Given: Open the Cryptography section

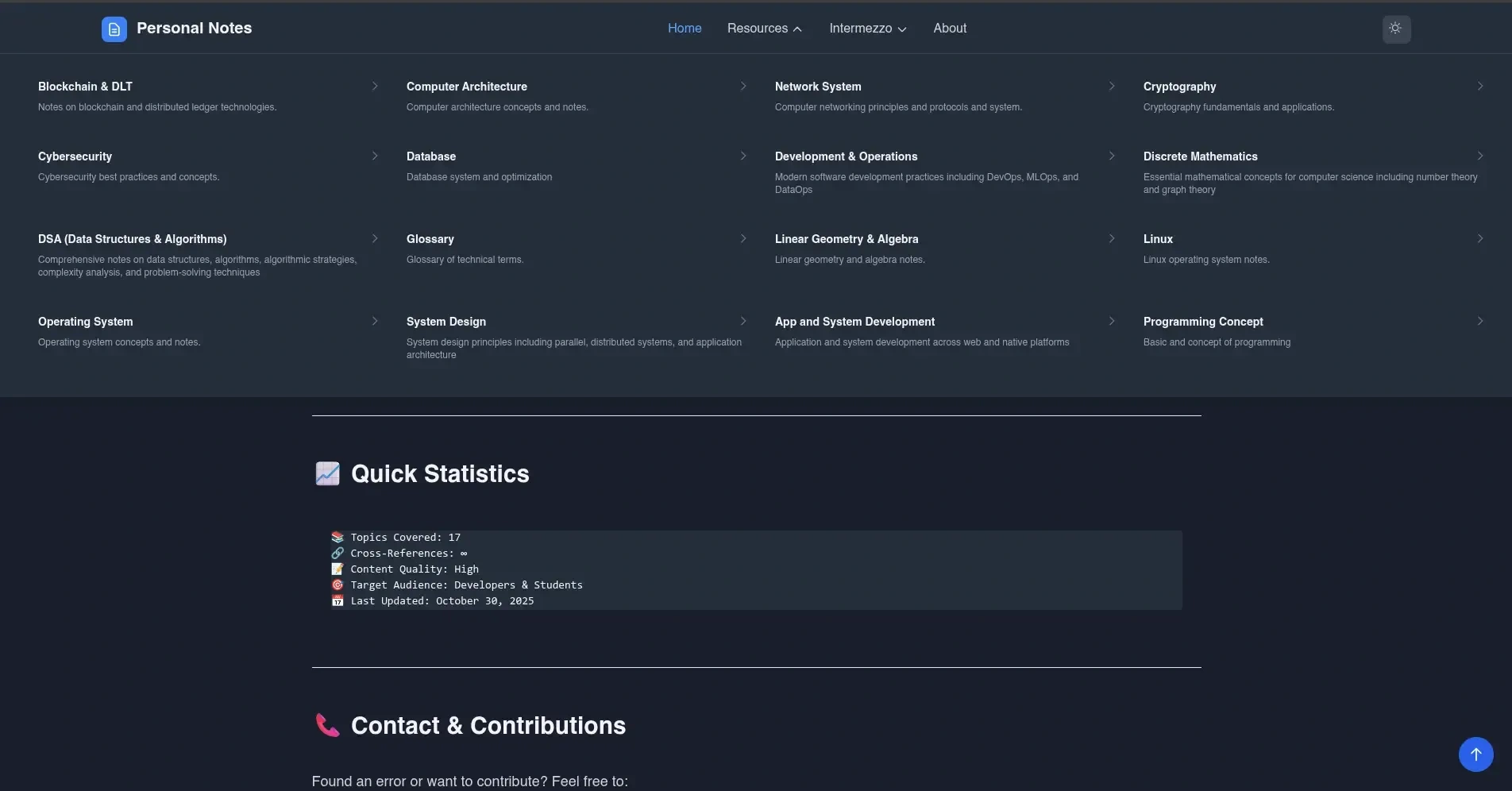Looking at the screenshot, I should [x=1179, y=87].
